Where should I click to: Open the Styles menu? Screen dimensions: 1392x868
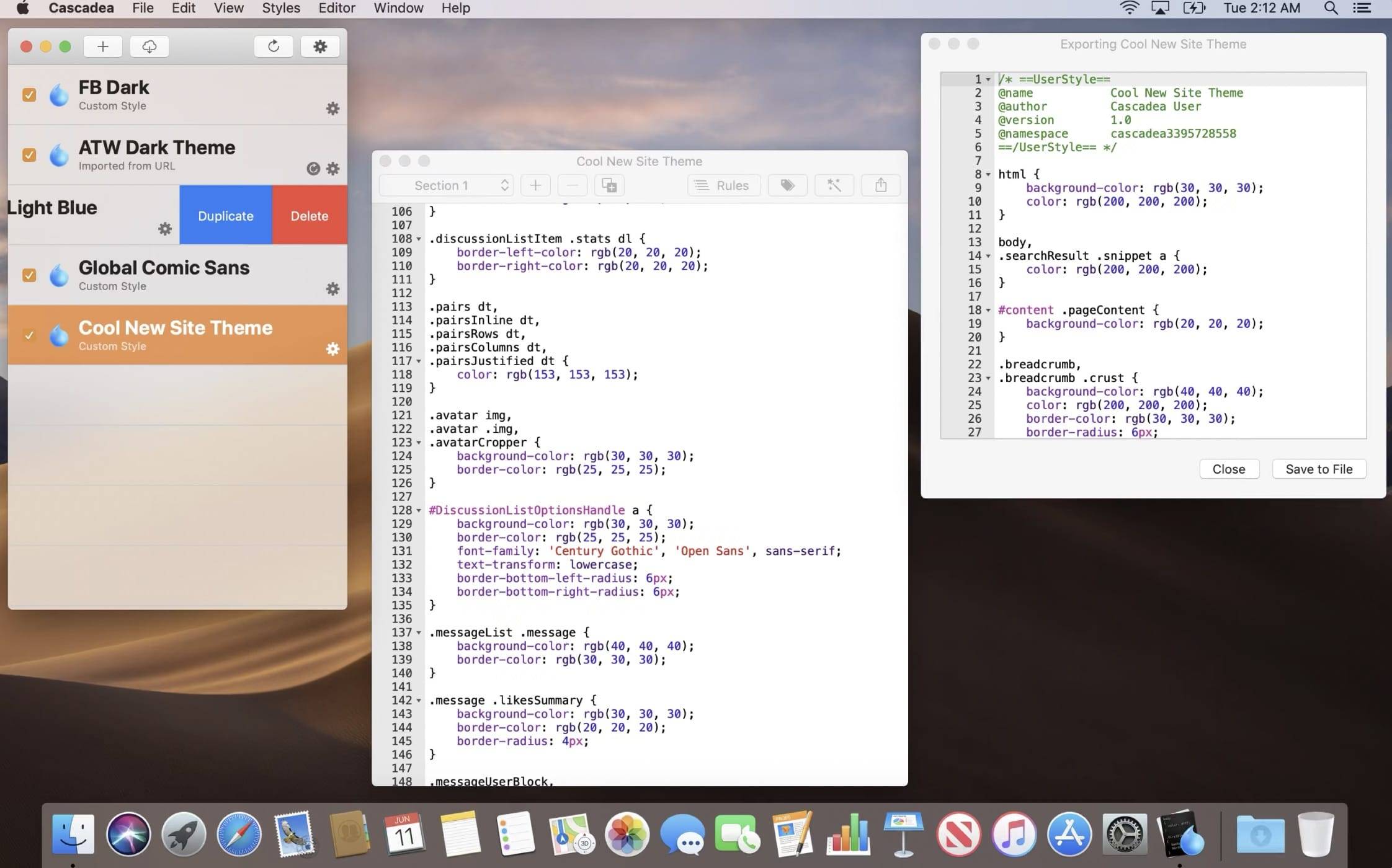[280, 8]
